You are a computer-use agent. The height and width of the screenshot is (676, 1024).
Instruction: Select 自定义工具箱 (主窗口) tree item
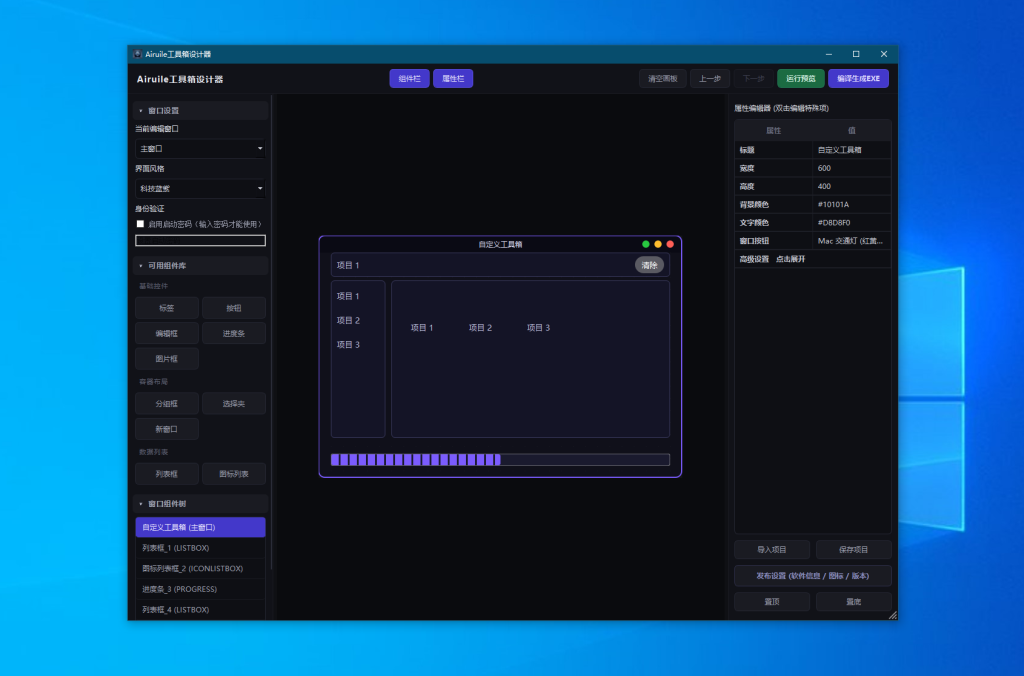click(x=200, y=527)
